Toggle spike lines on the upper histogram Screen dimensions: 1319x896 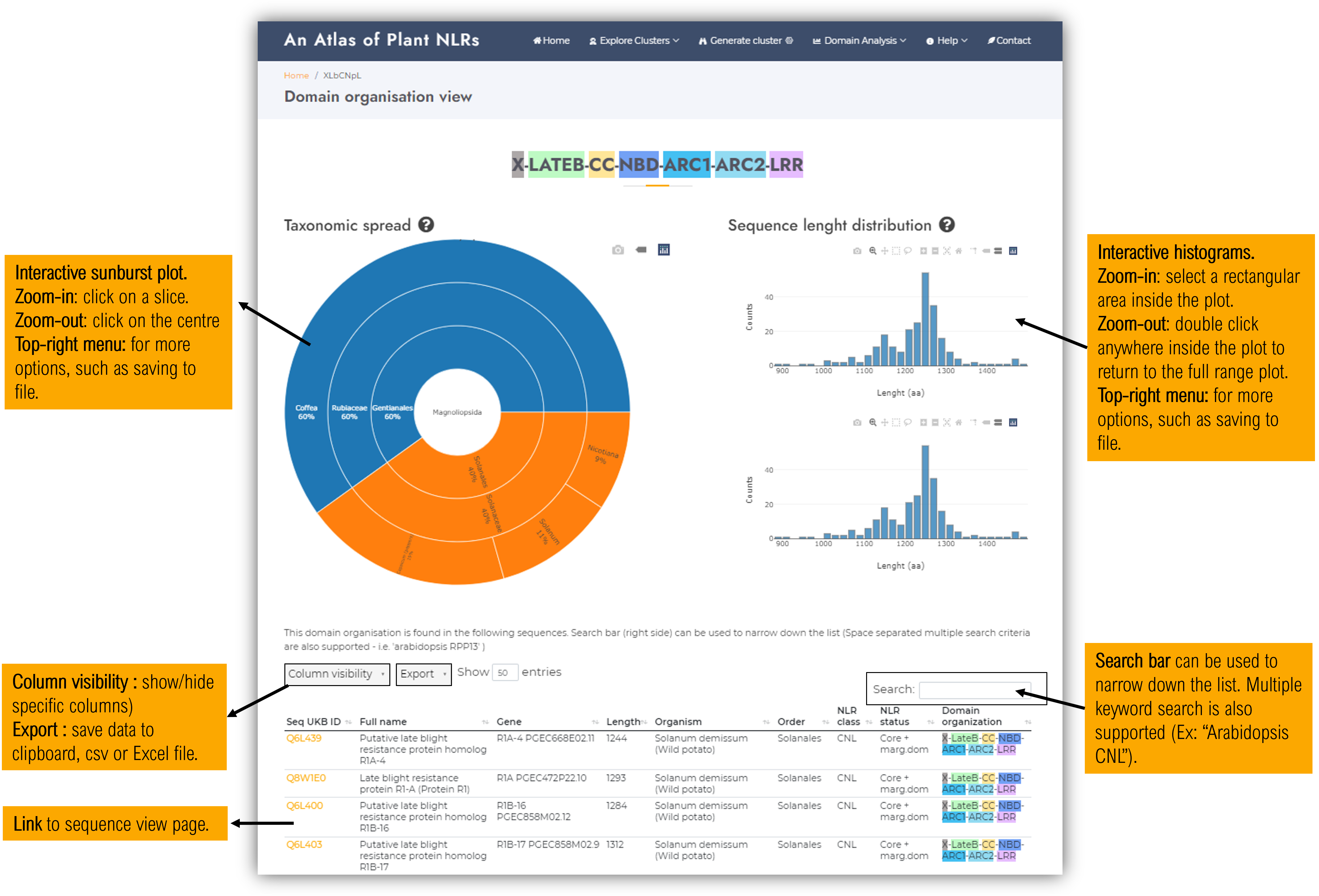pos(974,251)
